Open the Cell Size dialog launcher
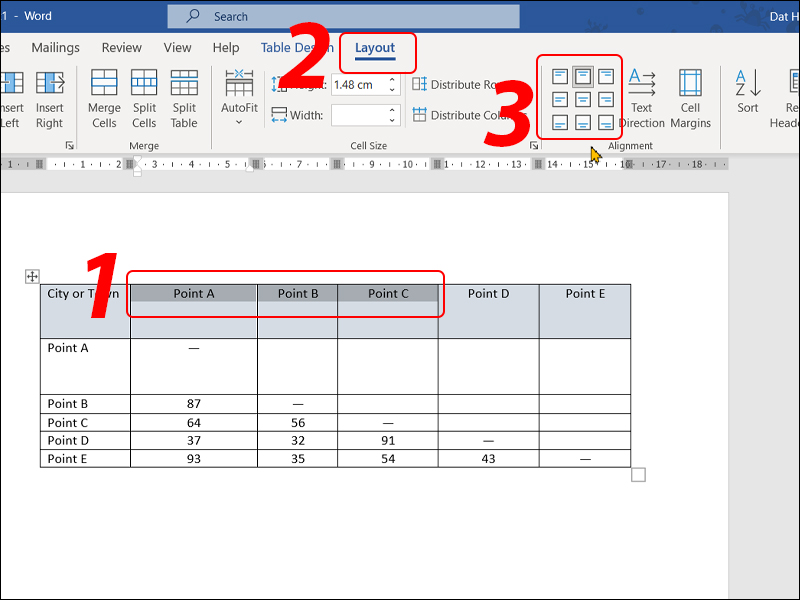Screen dimensions: 800x600 coord(534,146)
